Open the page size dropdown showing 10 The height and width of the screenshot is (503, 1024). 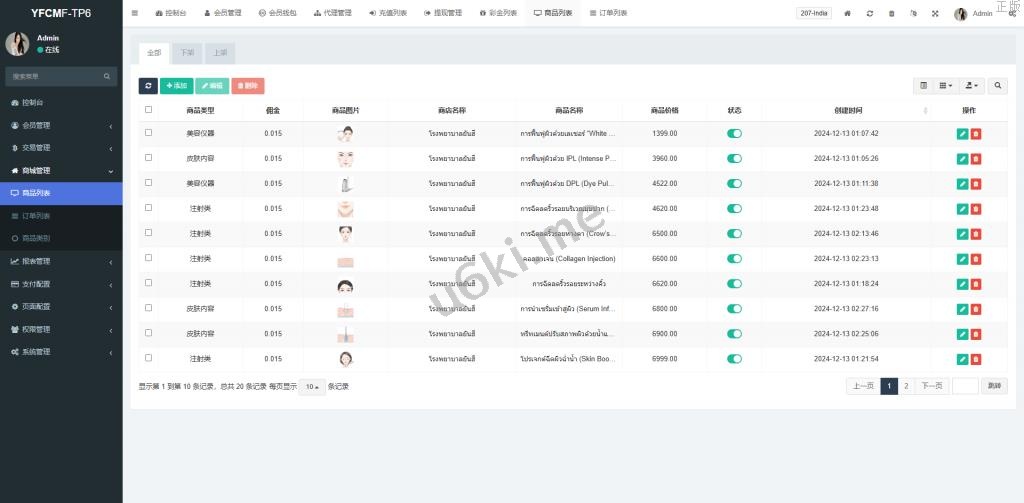tap(311, 386)
